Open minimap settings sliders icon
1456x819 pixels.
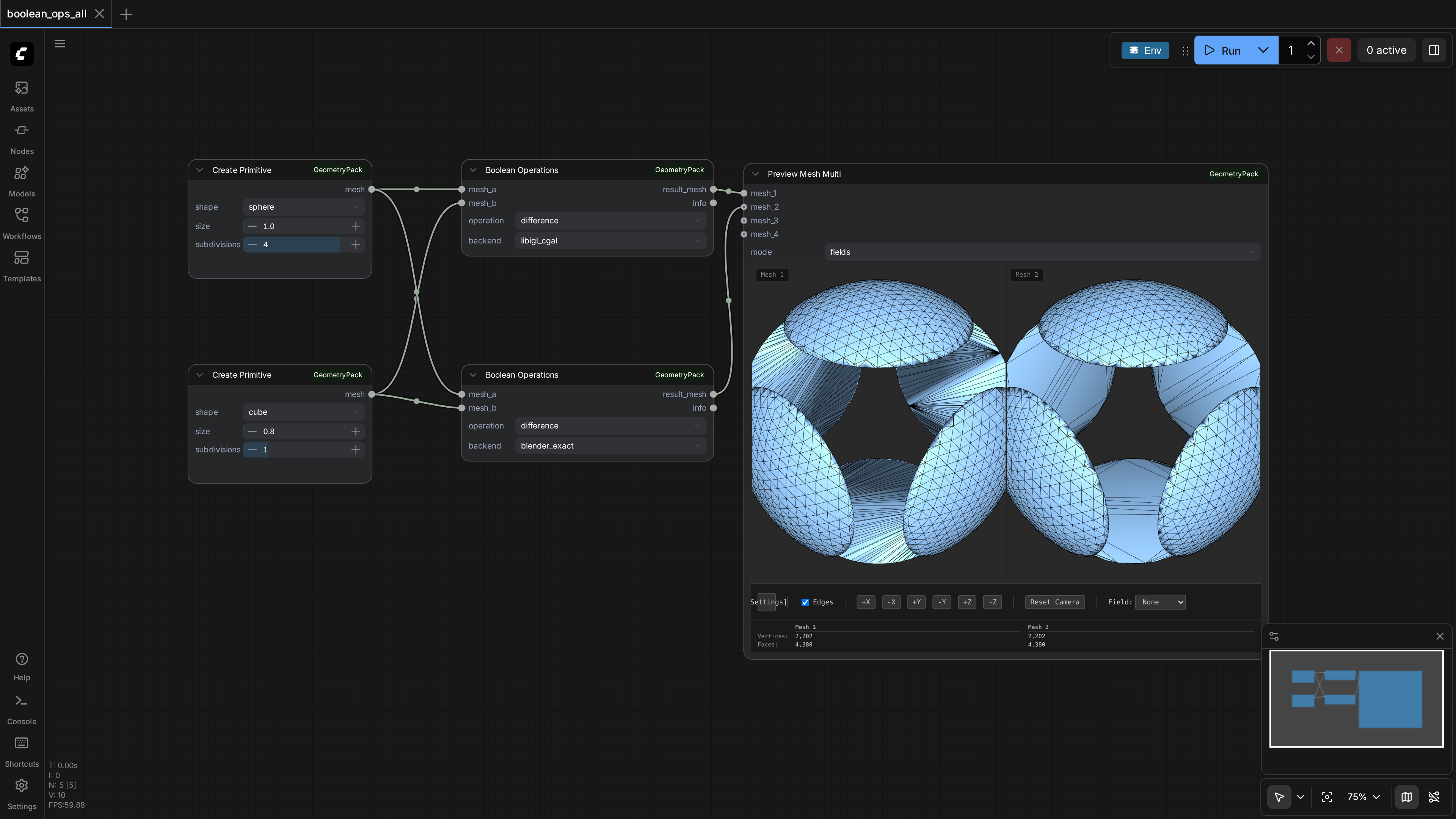pos(1274,637)
